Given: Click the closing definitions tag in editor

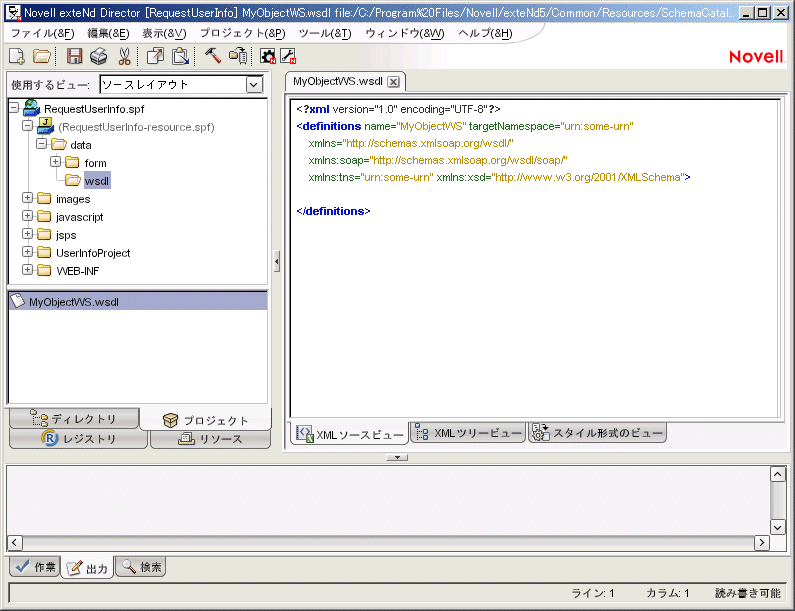Looking at the screenshot, I should click(x=333, y=211).
